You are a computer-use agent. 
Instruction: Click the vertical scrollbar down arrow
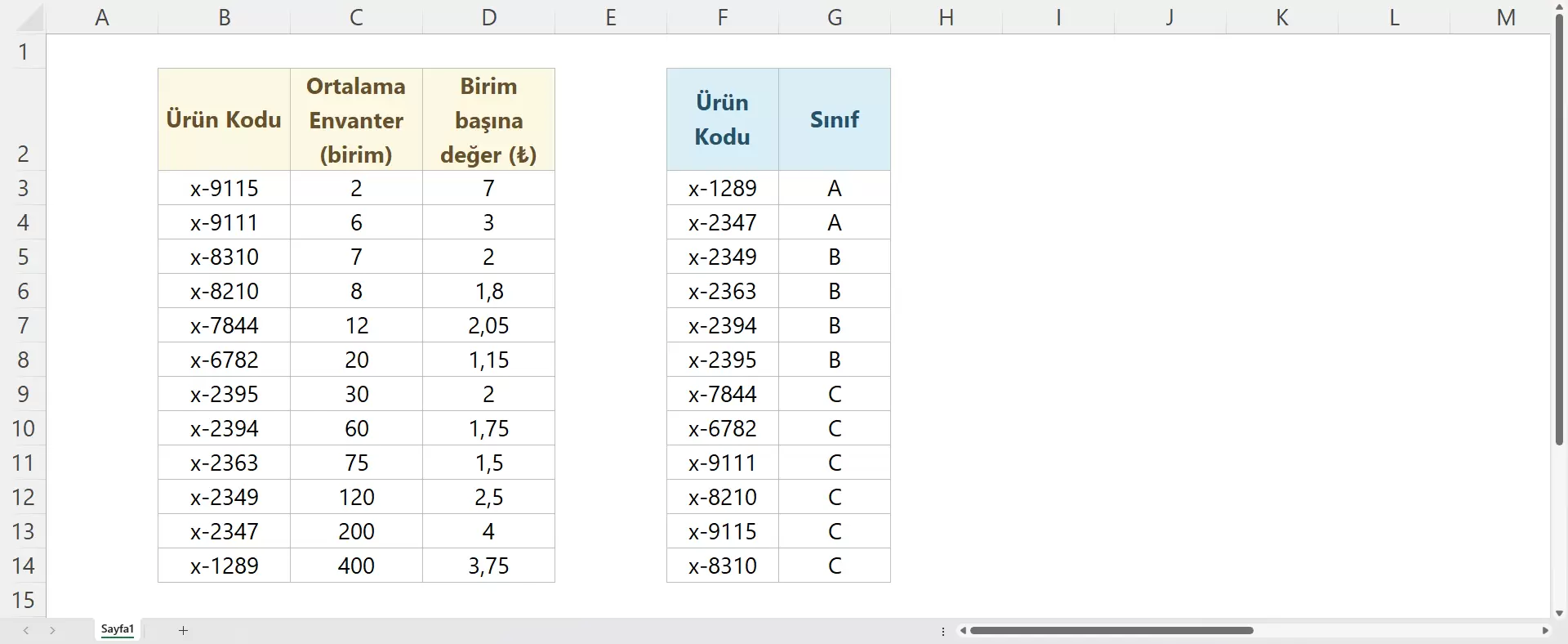coord(1559,613)
